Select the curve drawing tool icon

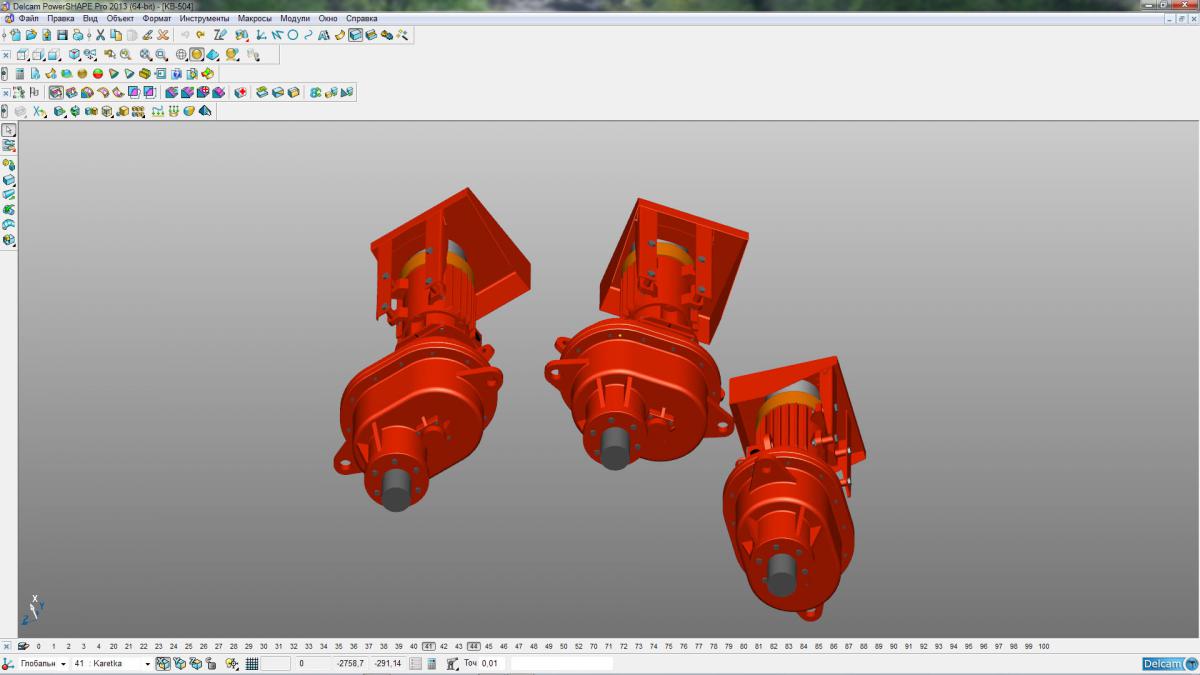[308, 35]
